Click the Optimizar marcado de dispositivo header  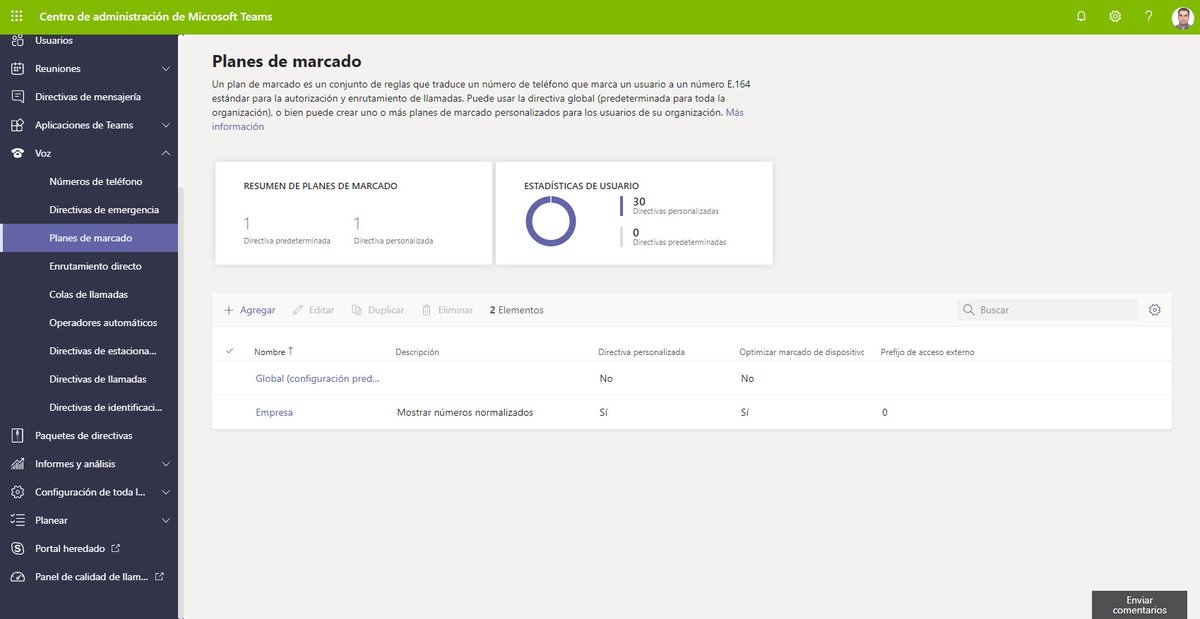click(x=801, y=352)
